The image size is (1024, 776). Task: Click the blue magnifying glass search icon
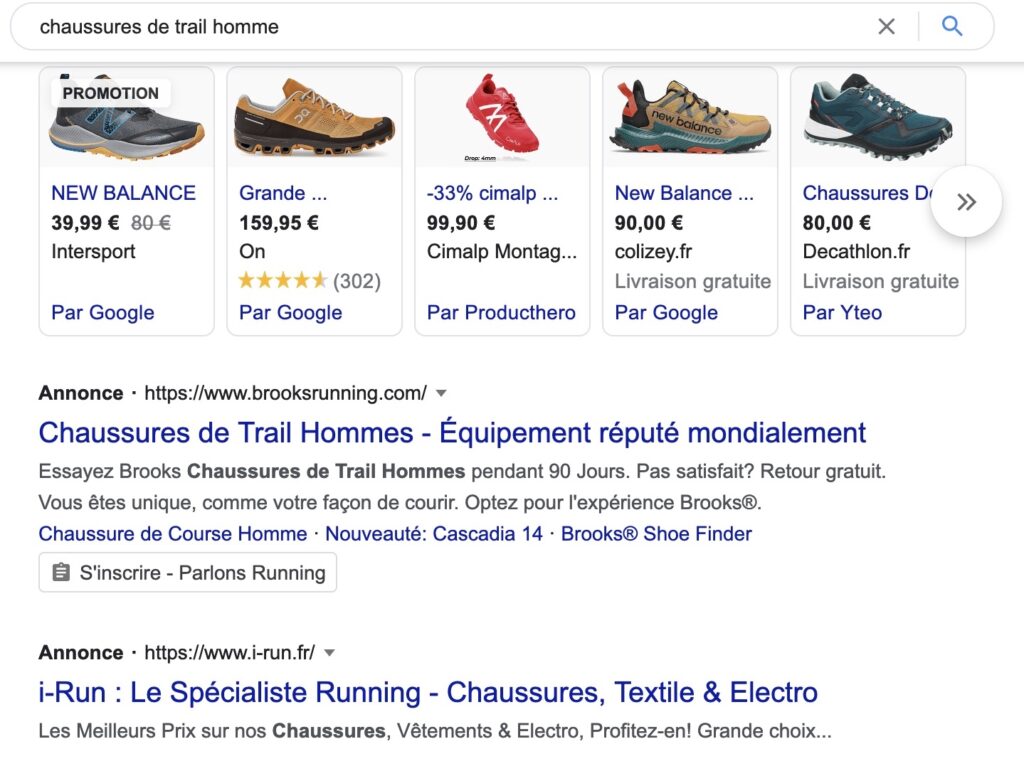pos(952,27)
